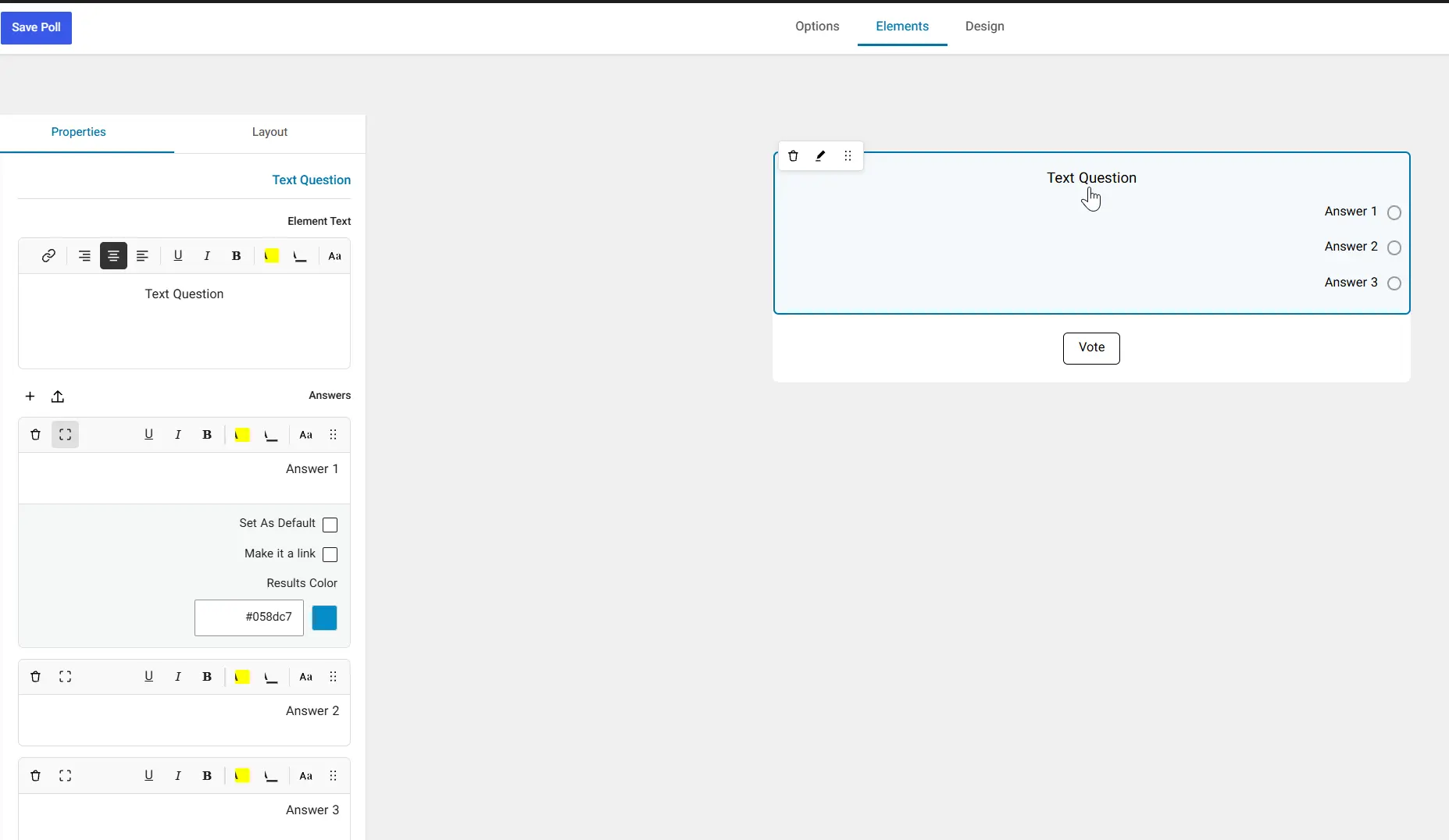Align element text to the right
1449x840 pixels.
(x=84, y=256)
